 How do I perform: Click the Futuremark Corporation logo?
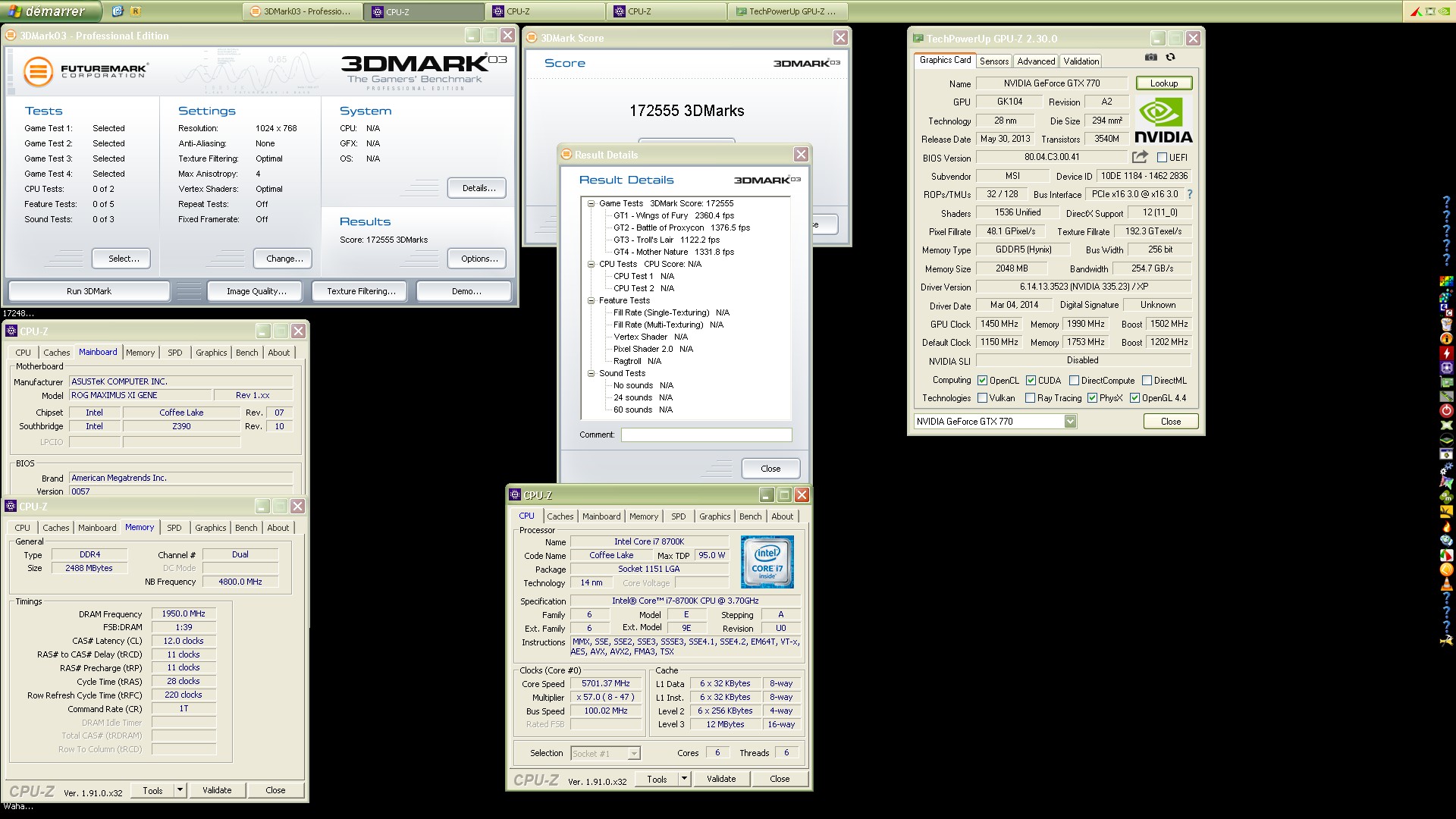coord(86,71)
